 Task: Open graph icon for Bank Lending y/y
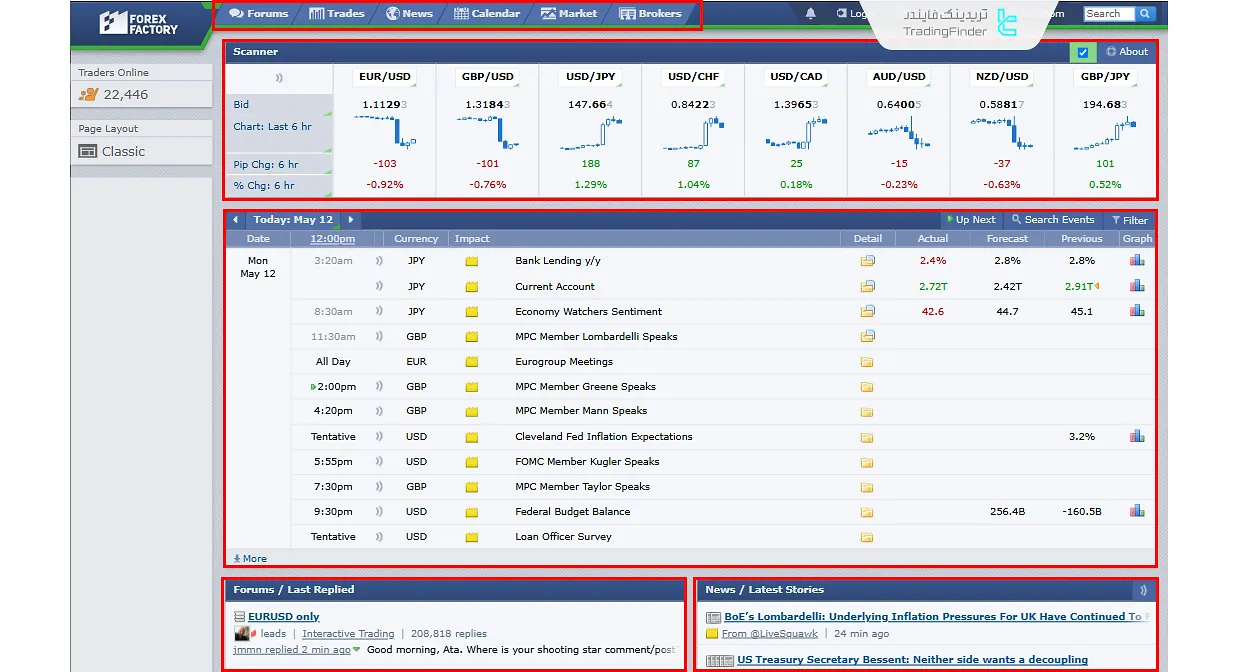[1137, 261]
